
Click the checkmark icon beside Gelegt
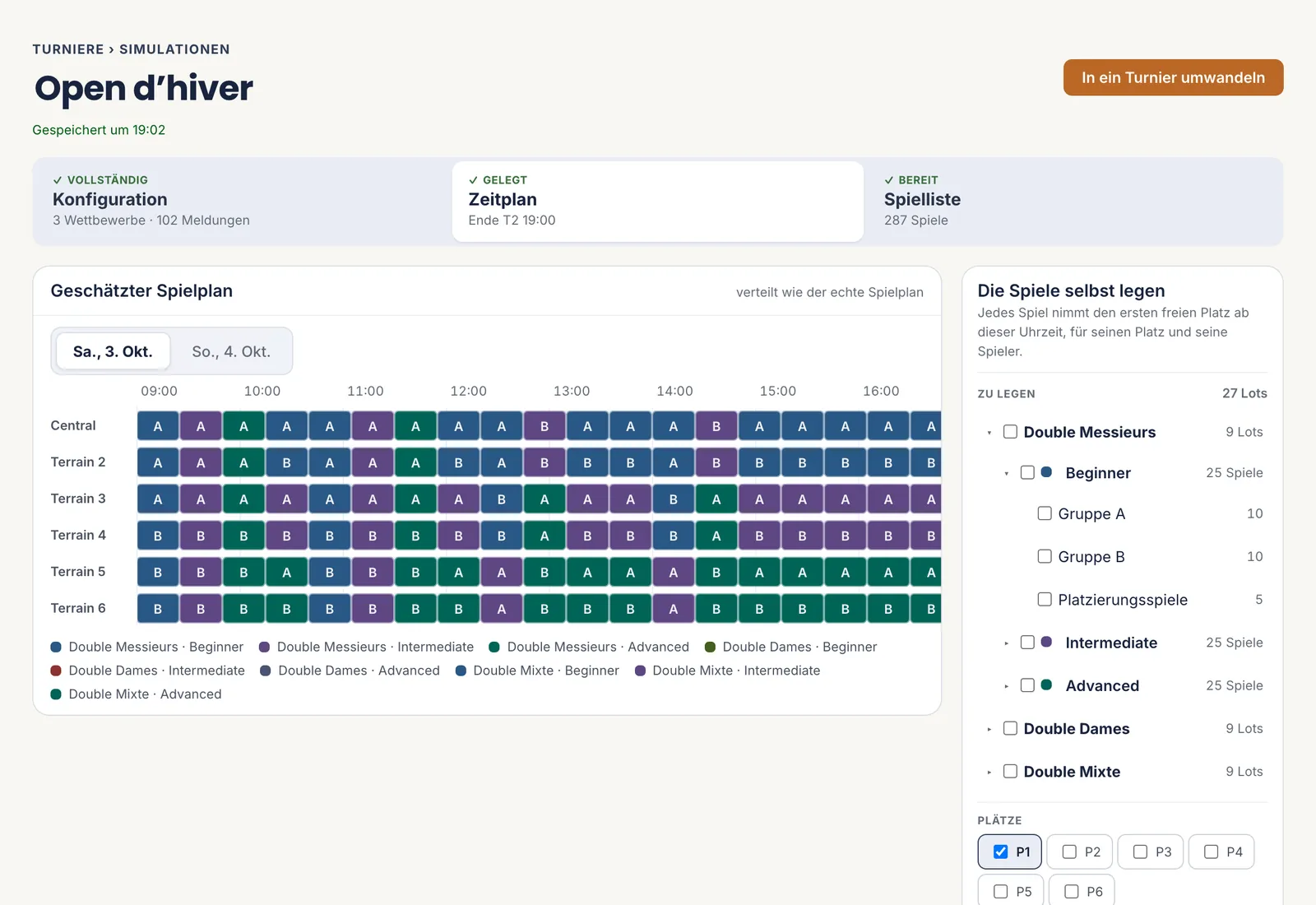(473, 180)
